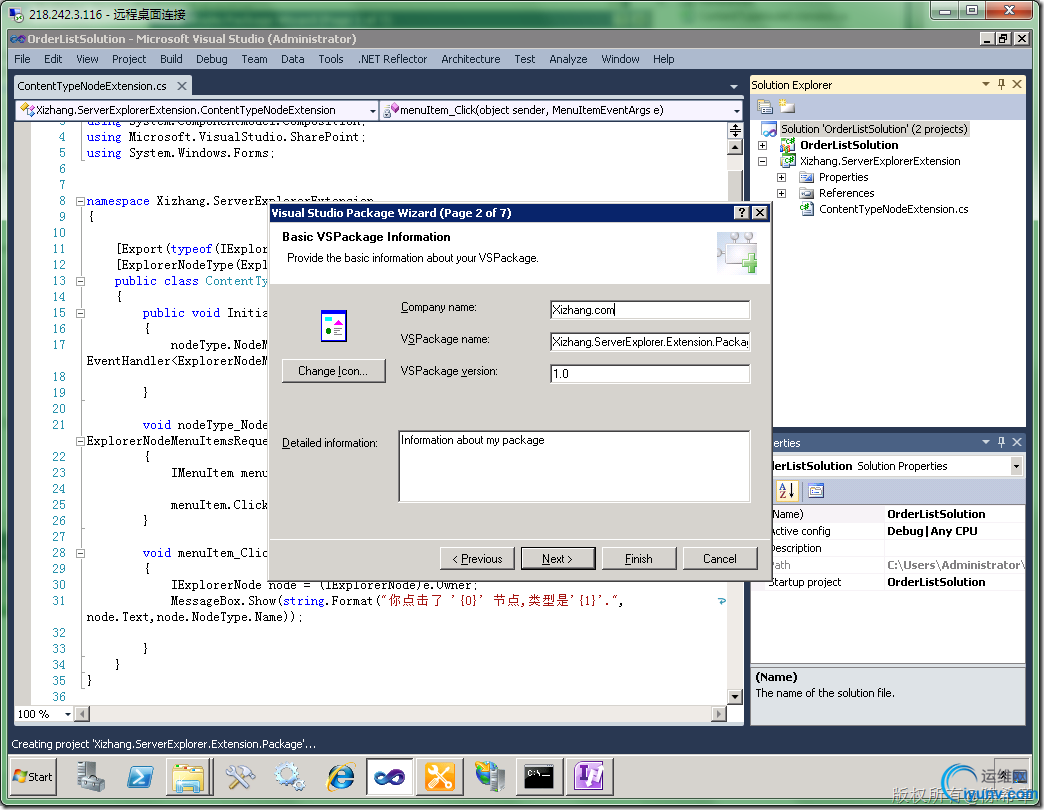Viewport: 1044px width, 810px height.
Task: Open the Debug menu
Action: pos(212,59)
